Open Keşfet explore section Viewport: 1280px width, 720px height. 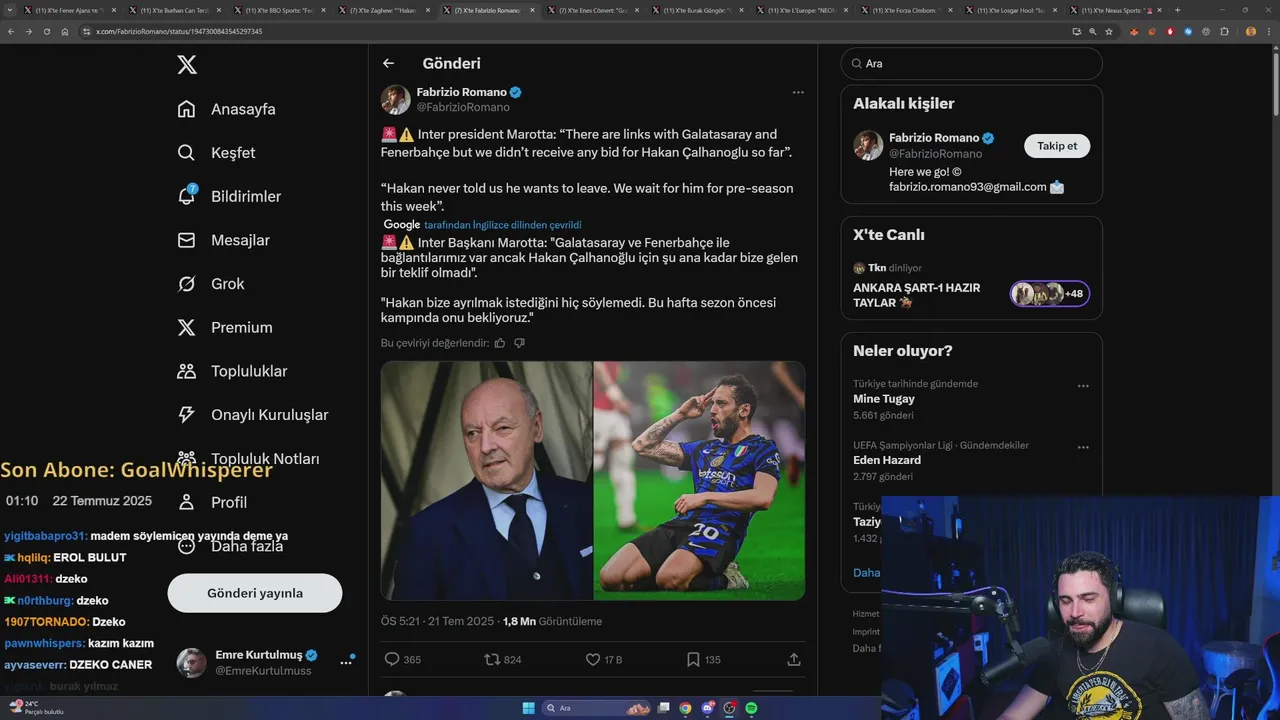(216, 153)
